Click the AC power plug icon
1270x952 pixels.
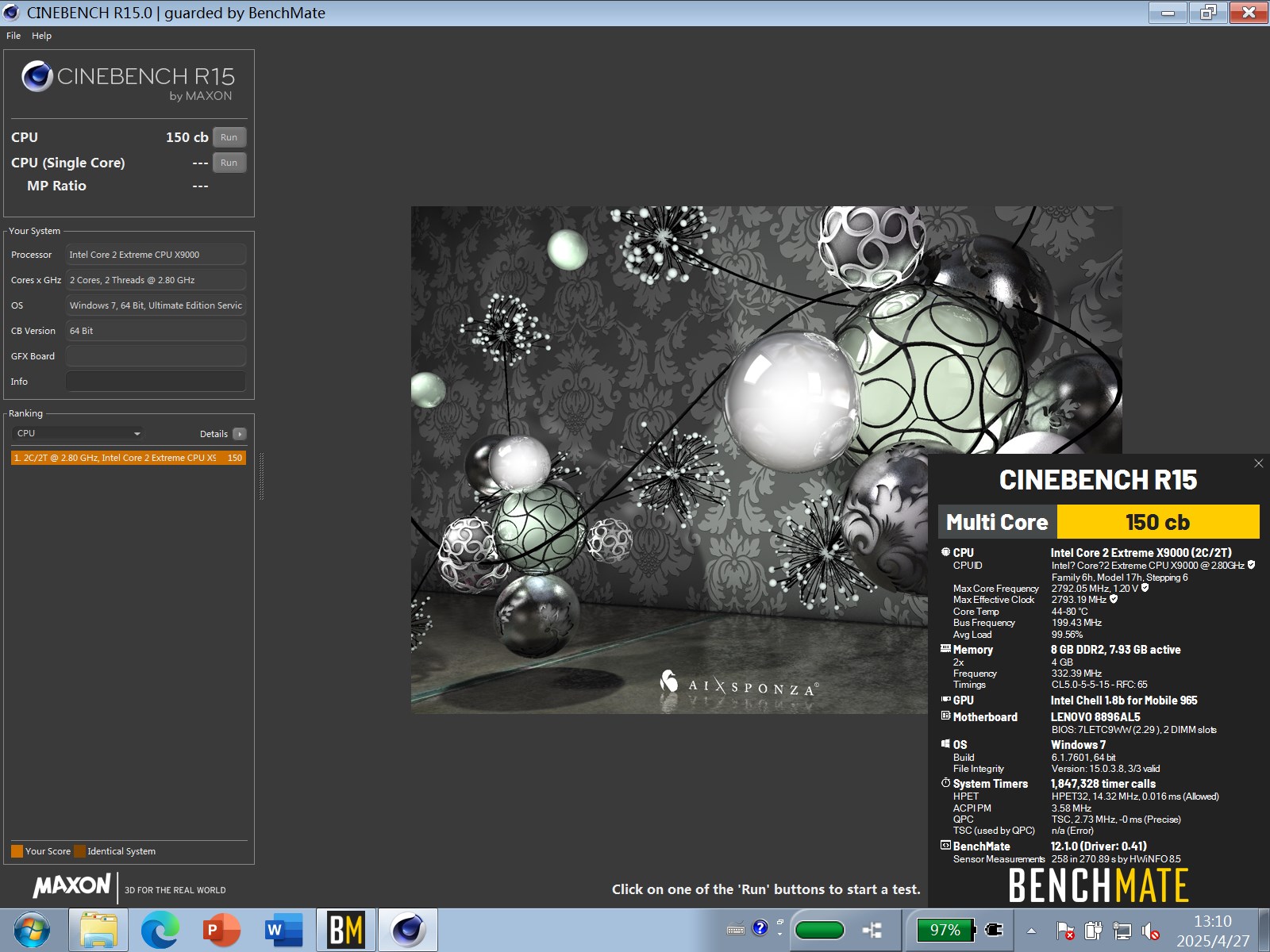pyautogui.click(x=994, y=929)
